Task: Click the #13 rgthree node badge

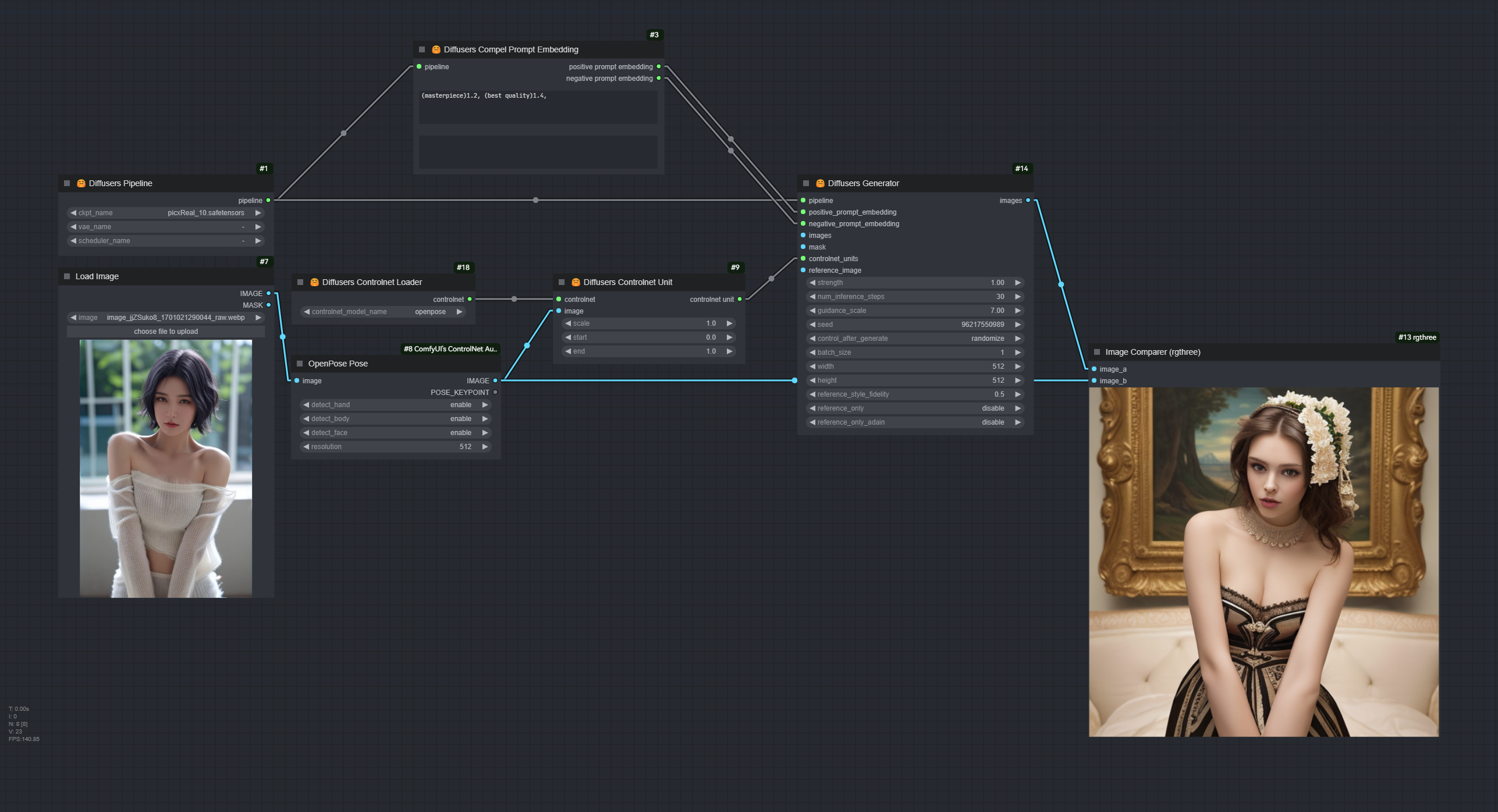Action: coord(1417,337)
